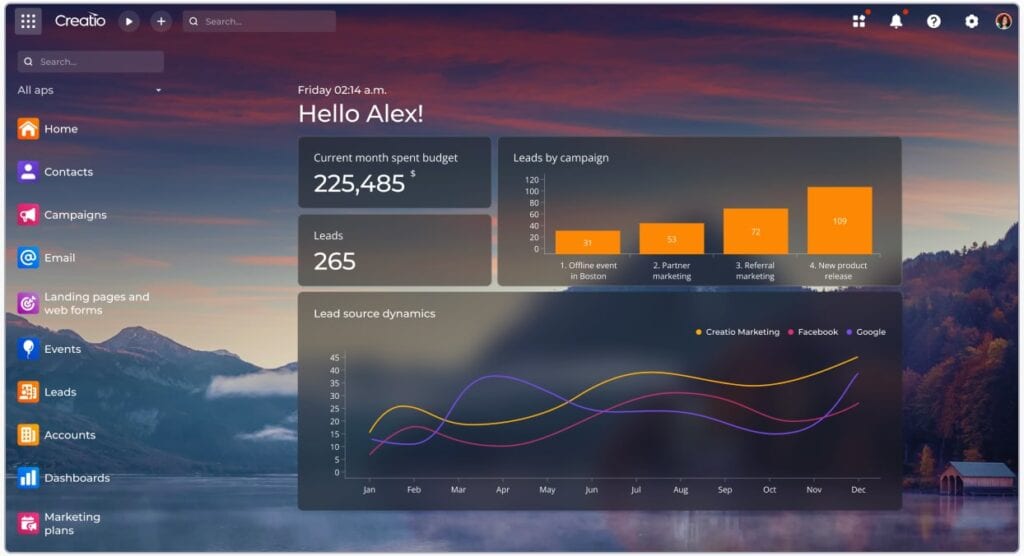Image resolution: width=1024 pixels, height=556 pixels.
Task: Click the Events balloon icon
Action: coord(28,349)
